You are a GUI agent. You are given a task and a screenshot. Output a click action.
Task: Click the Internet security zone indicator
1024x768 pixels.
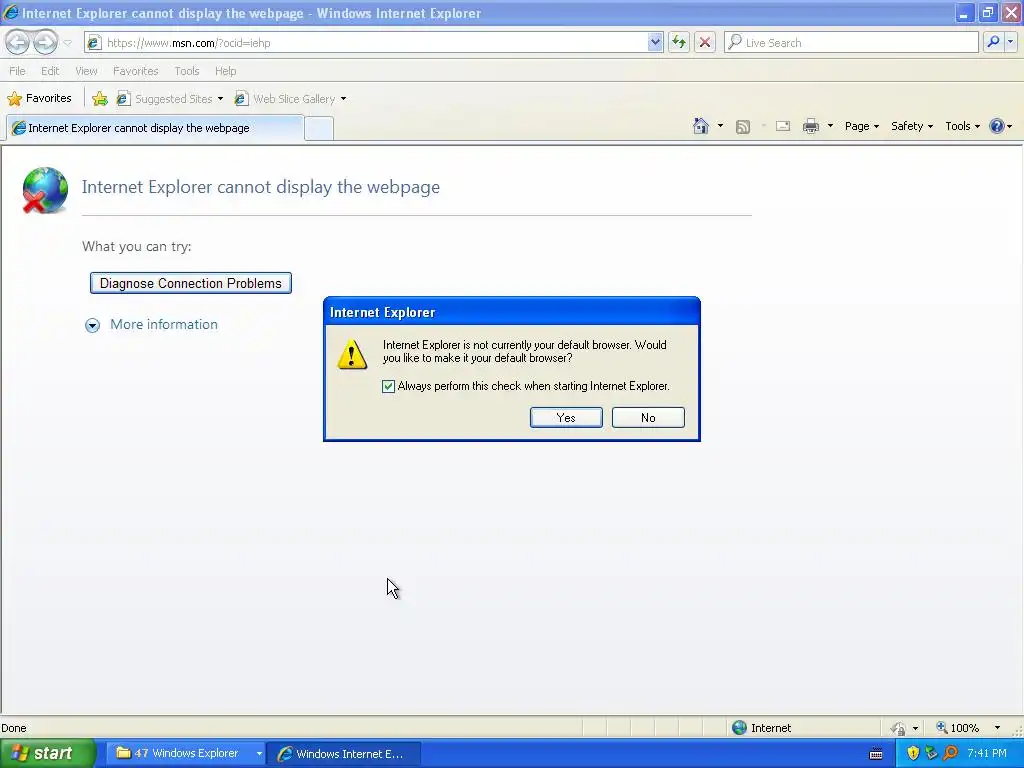coord(761,728)
